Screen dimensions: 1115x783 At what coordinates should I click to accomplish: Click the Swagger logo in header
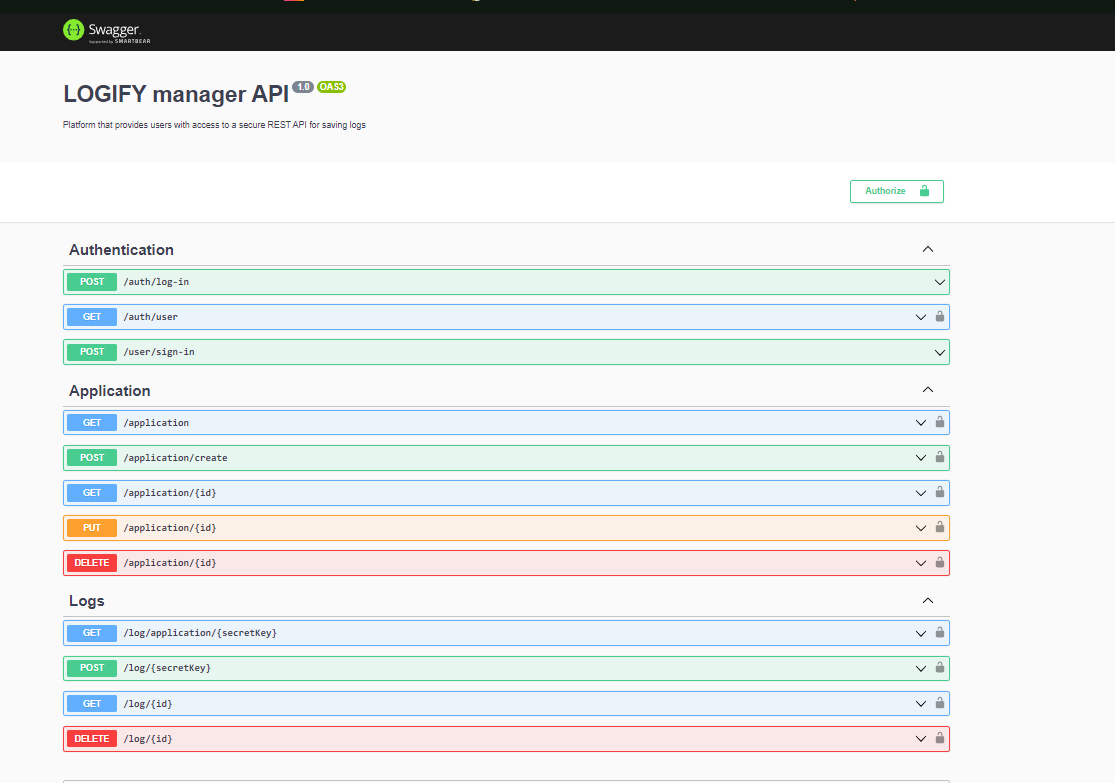107,31
